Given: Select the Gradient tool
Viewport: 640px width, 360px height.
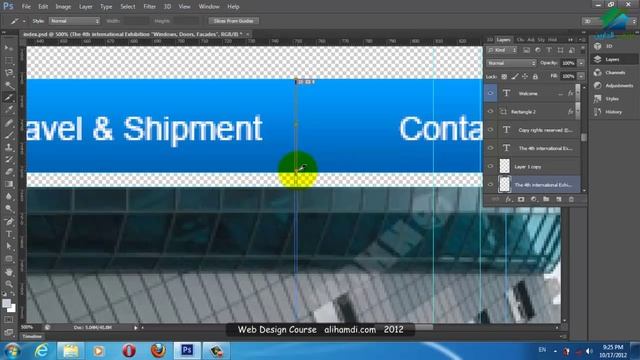Looking at the screenshot, I should [9, 184].
